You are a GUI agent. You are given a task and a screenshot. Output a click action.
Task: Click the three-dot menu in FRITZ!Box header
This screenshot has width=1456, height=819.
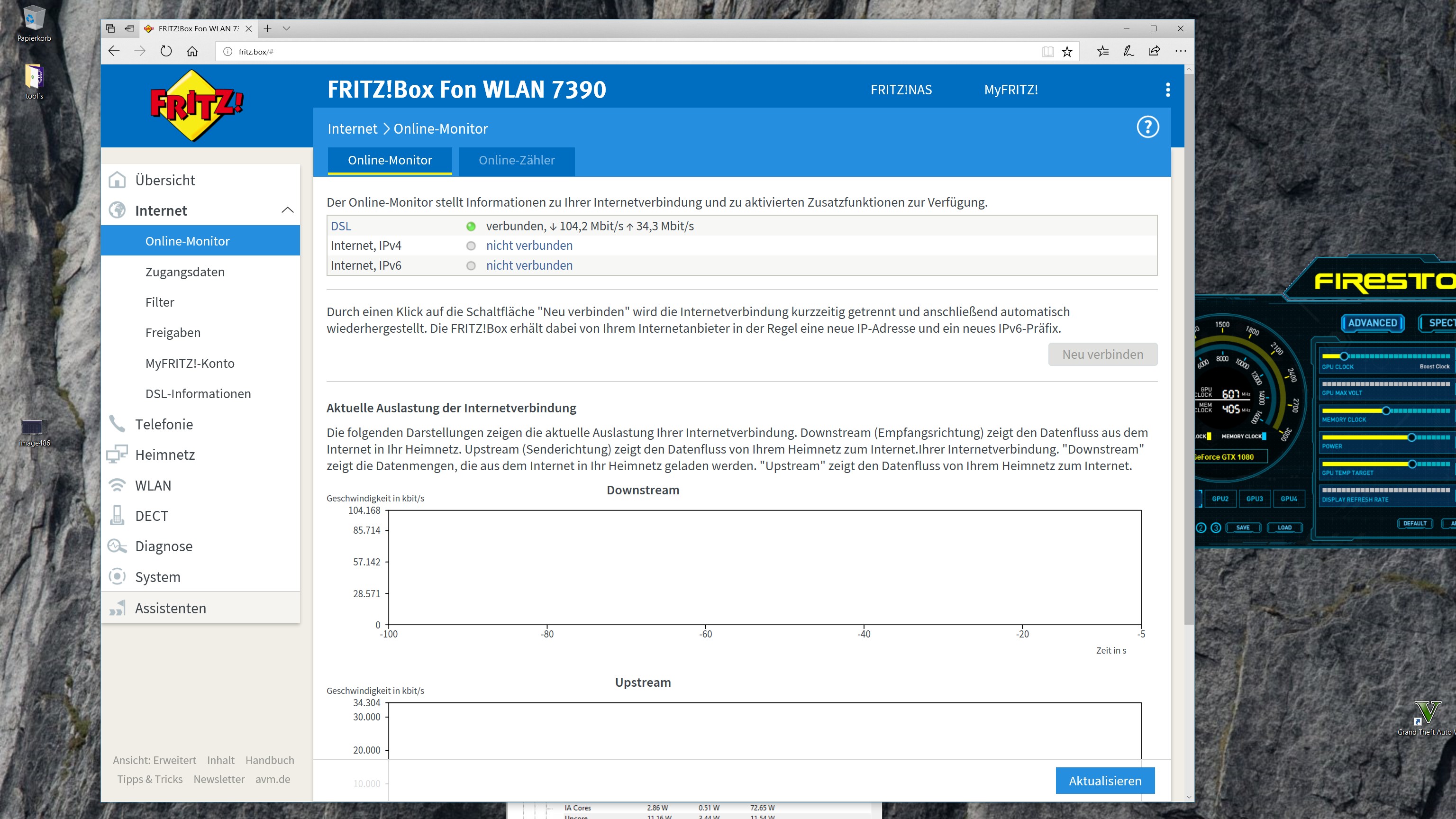1168,90
